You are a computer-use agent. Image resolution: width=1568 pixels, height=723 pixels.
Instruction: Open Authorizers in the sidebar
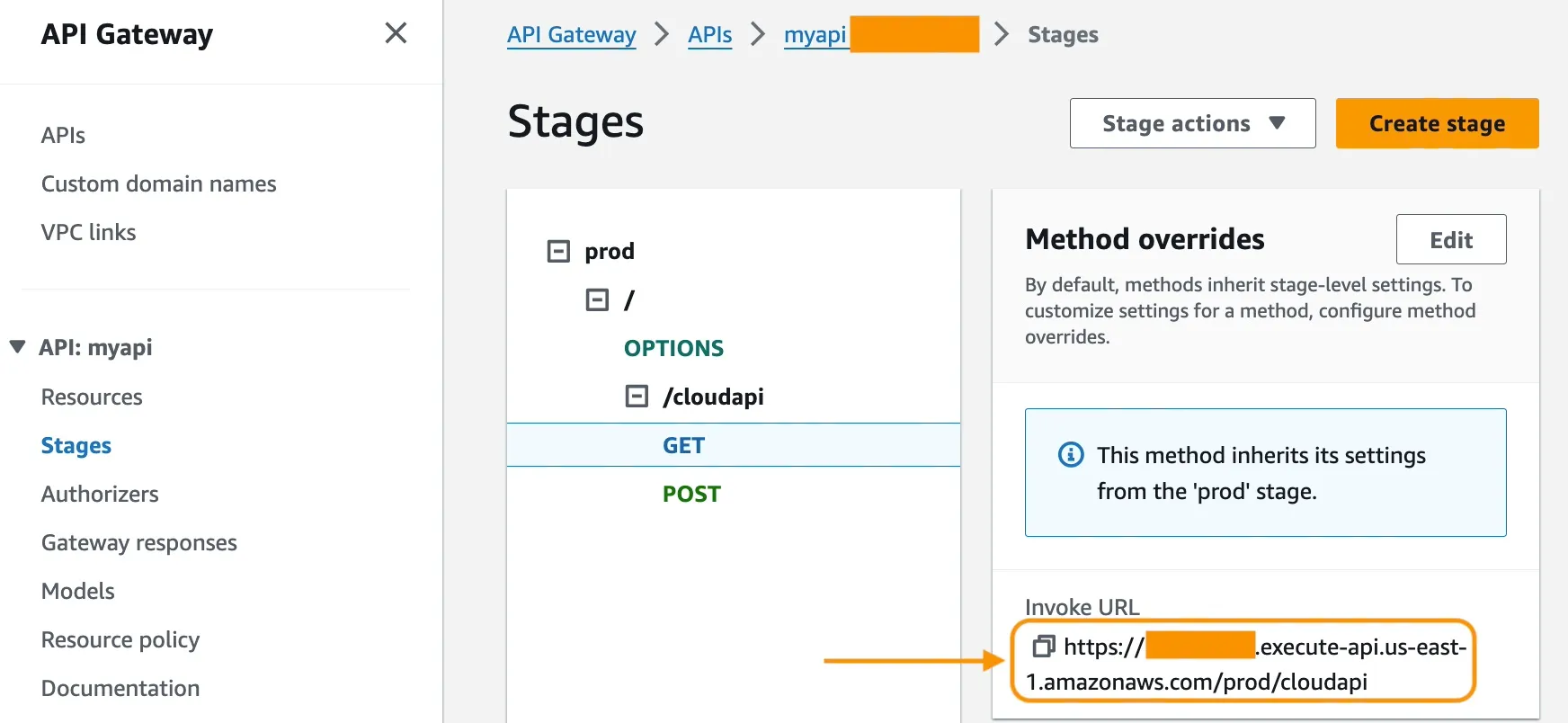pos(100,494)
